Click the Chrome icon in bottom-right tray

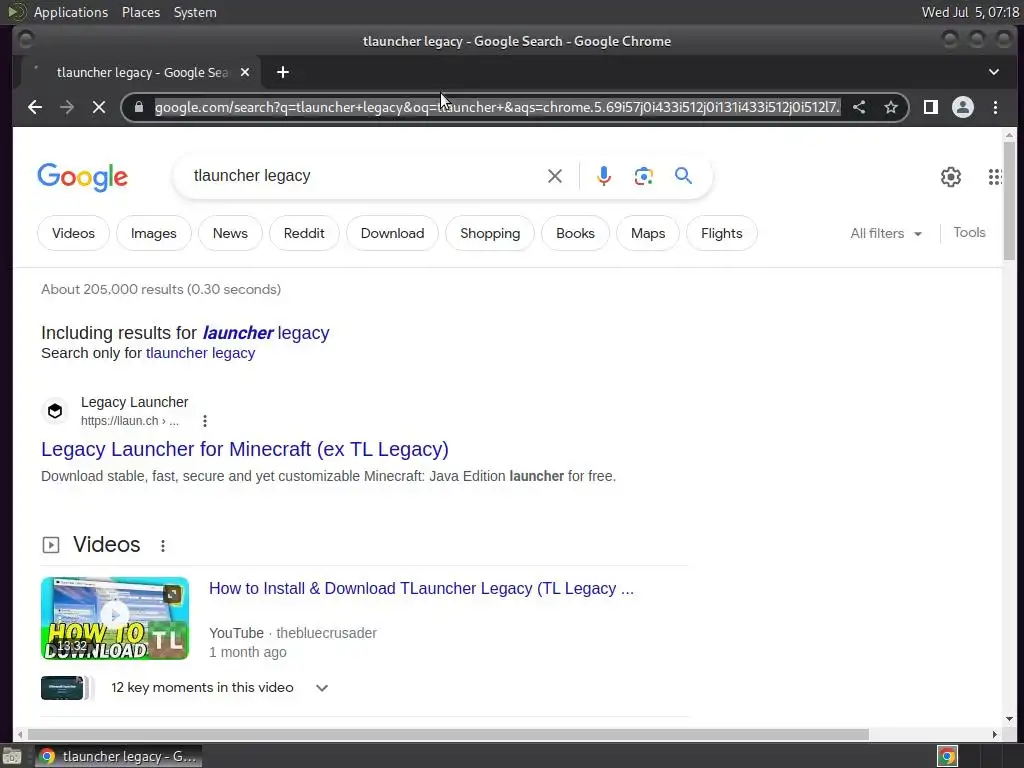click(x=947, y=756)
